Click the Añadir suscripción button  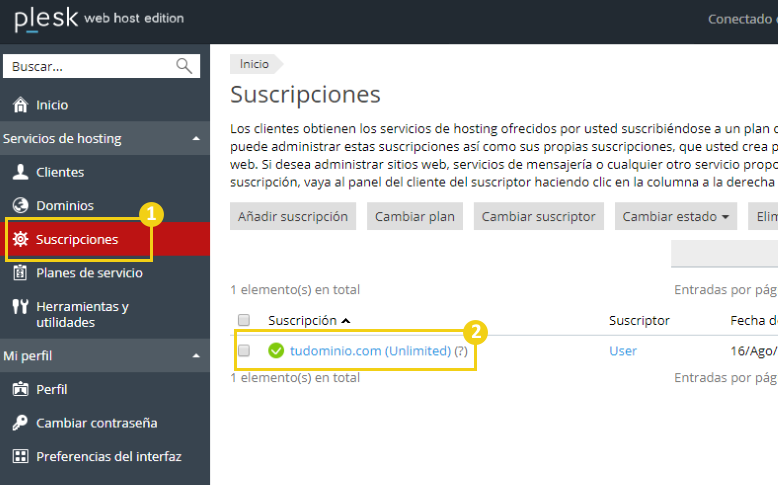click(x=293, y=216)
